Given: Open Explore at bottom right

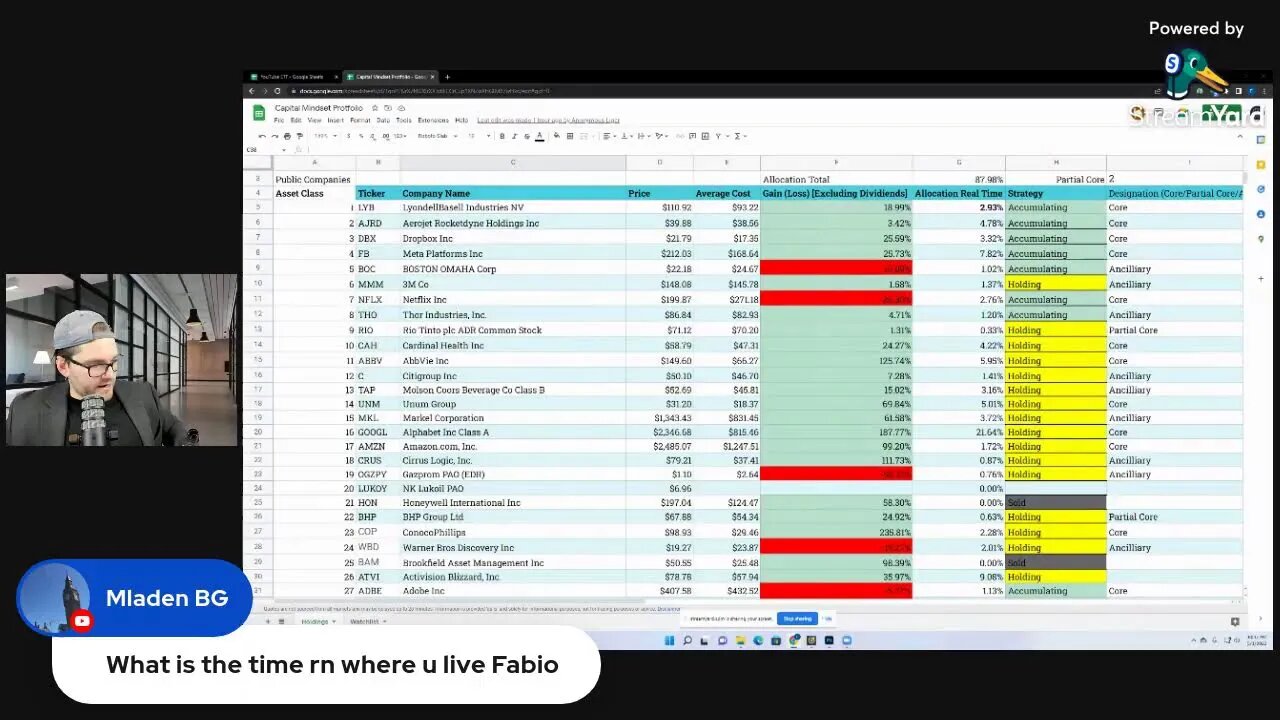Looking at the screenshot, I should [1235, 621].
